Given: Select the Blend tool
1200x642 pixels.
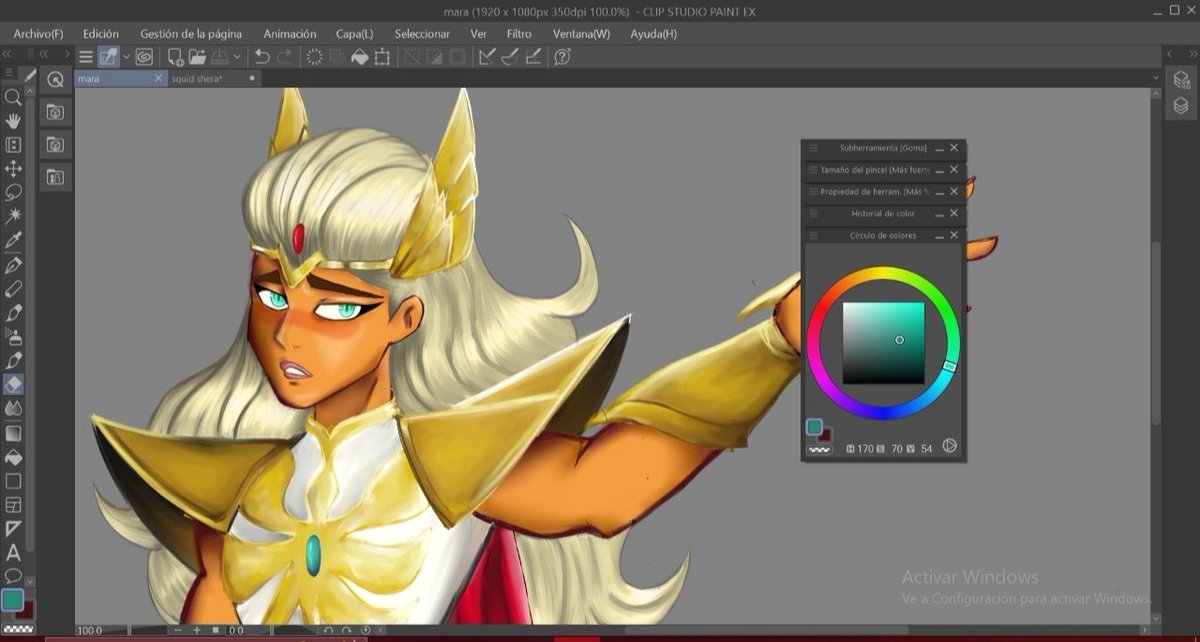Looking at the screenshot, I should 13,408.
